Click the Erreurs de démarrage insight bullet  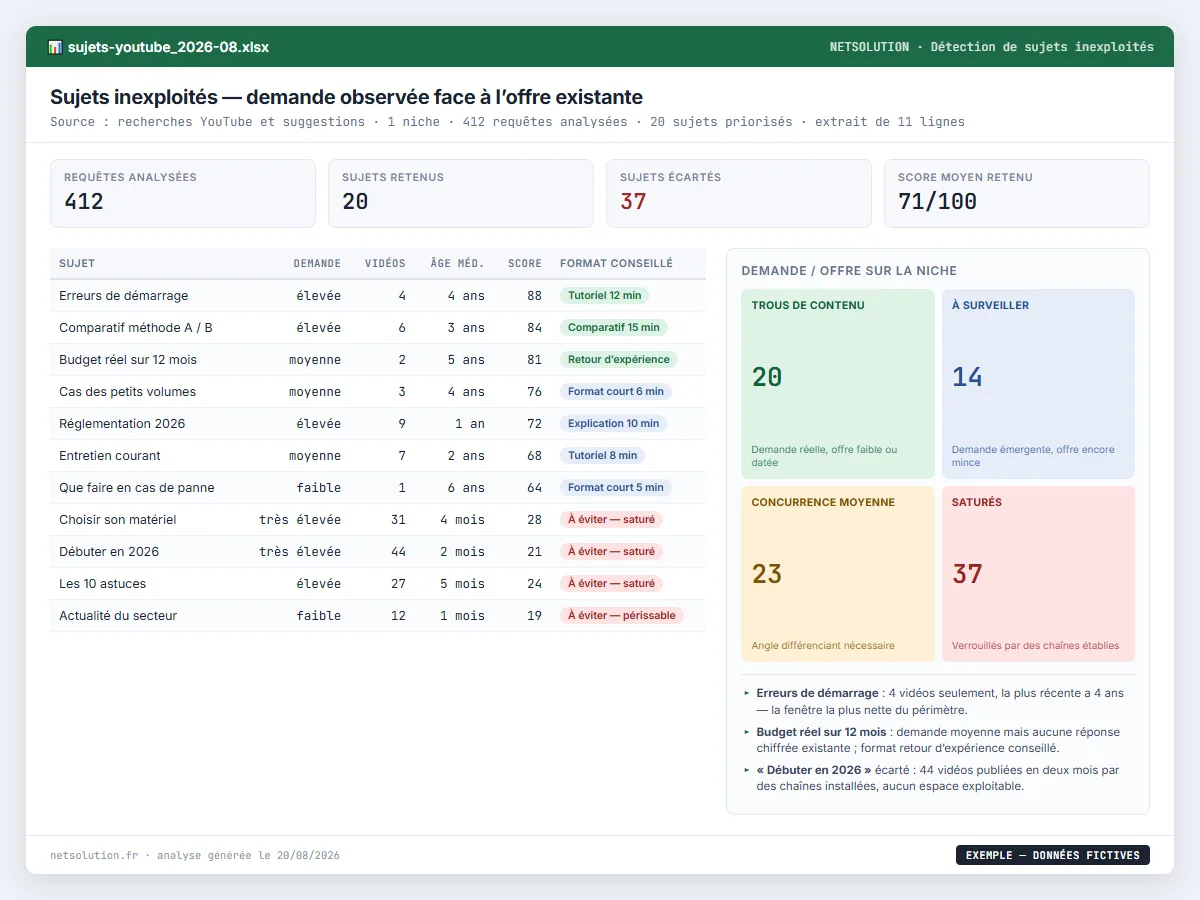click(939, 701)
